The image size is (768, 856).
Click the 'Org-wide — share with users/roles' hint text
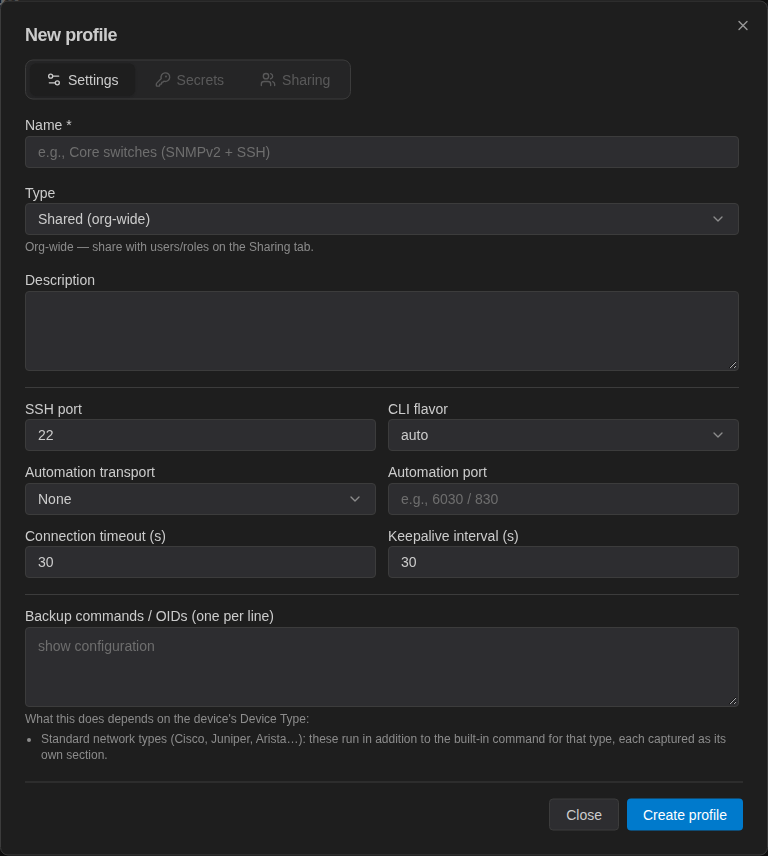coord(169,247)
